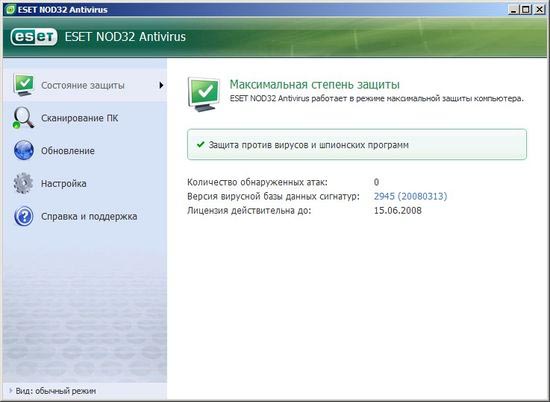Click the ESET NOD32 Antivirus header title
The width and height of the screenshot is (550, 402).
coord(125,37)
